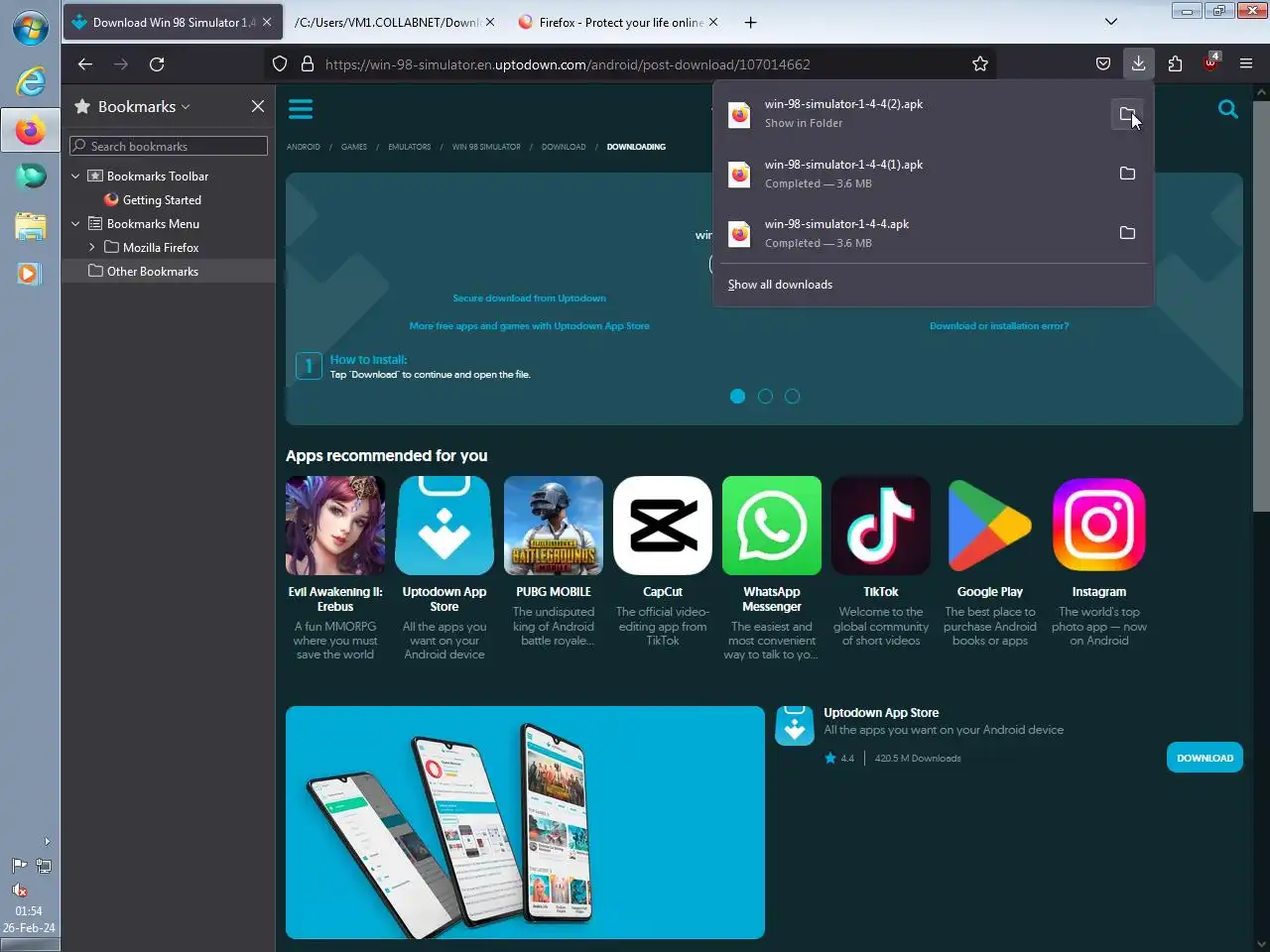Open Uptodown site hamburger menu

[x=301, y=109]
